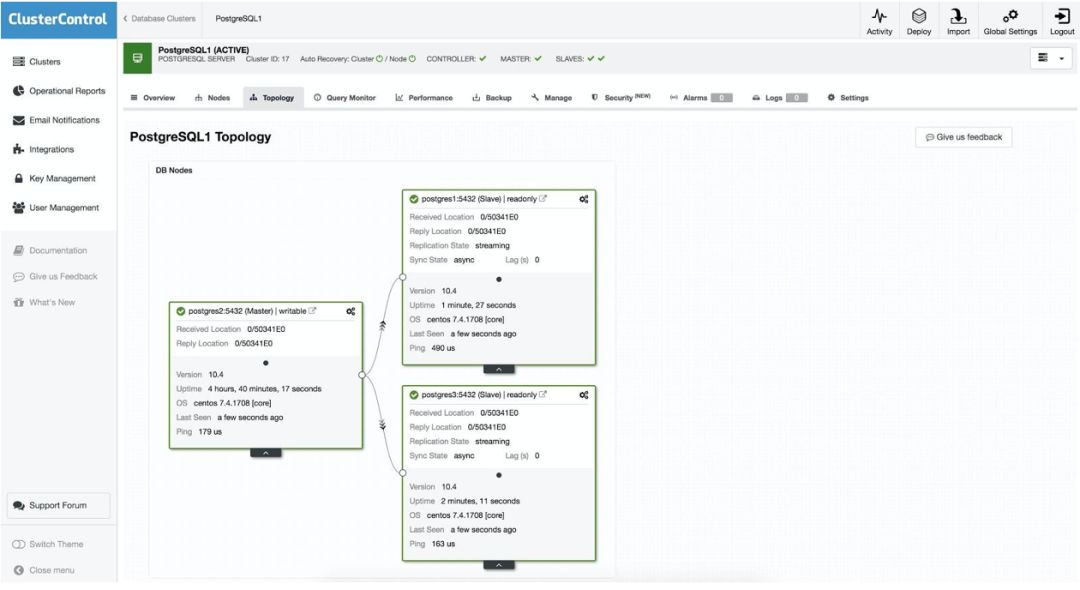1080x590 pixels.
Task: Click green status check on postgres1 node
Action: [x=414, y=199]
